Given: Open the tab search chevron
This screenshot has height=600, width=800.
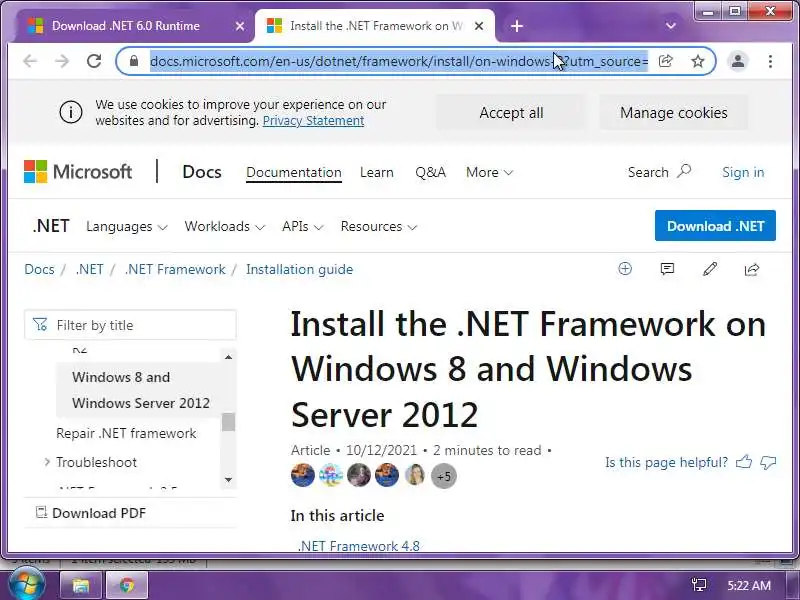Looking at the screenshot, I should click(x=671, y=26).
